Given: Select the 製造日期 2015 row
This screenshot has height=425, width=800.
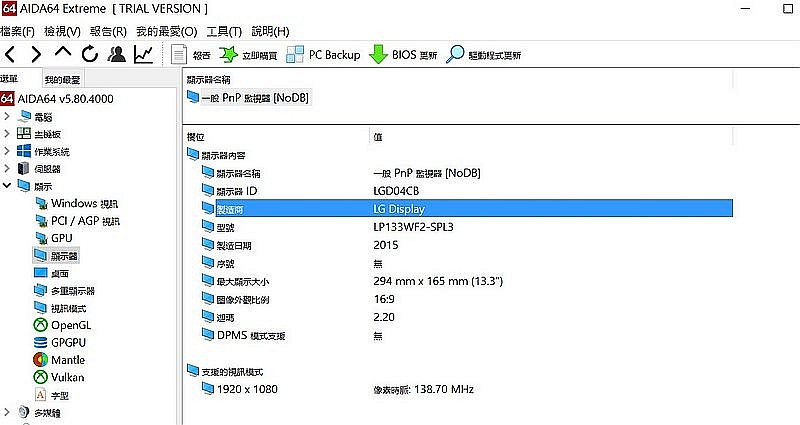Looking at the screenshot, I should tap(466, 245).
